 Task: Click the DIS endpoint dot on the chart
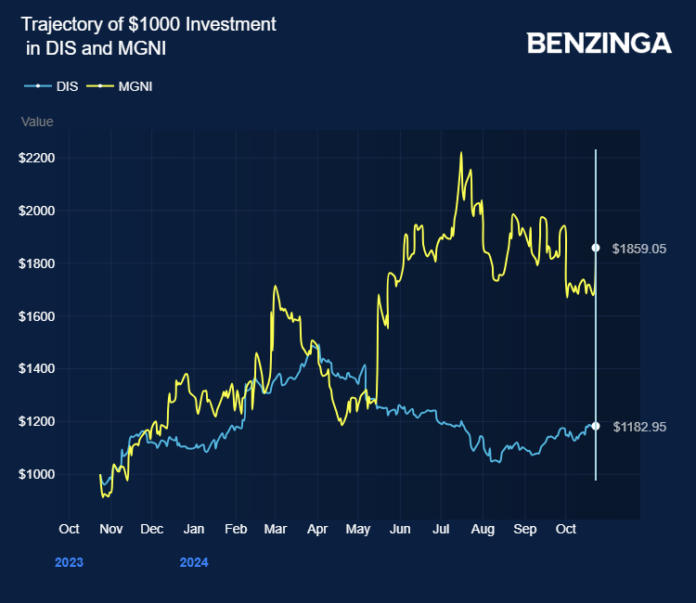click(596, 426)
